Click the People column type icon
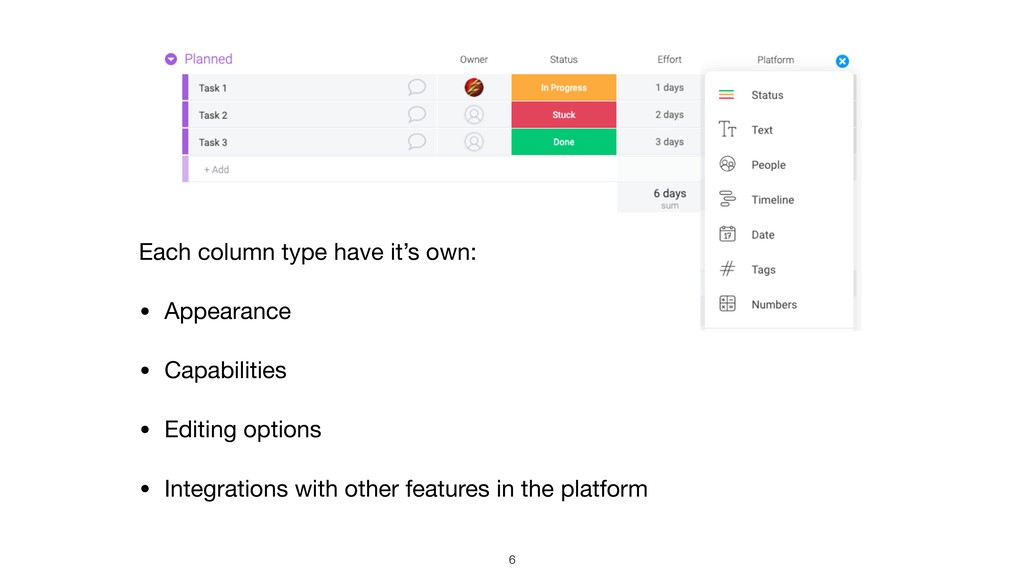1024x576 pixels. point(727,165)
